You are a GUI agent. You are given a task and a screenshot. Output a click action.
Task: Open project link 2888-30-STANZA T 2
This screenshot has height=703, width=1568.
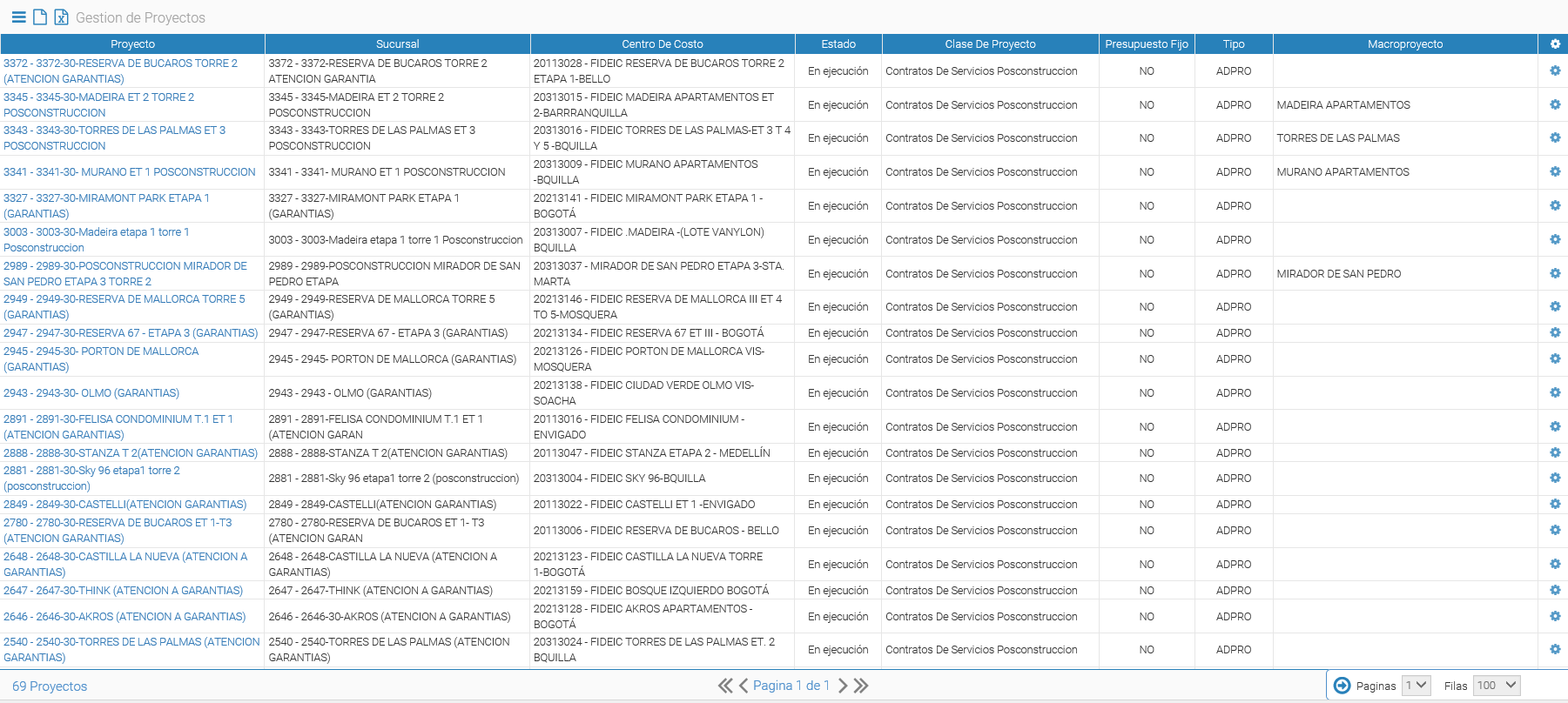click(x=131, y=452)
